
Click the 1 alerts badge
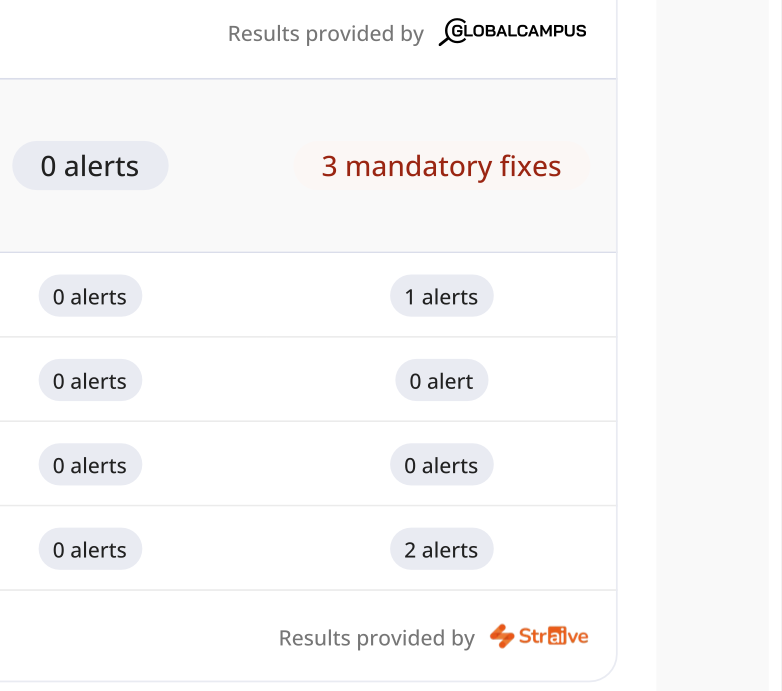point(441,296)
